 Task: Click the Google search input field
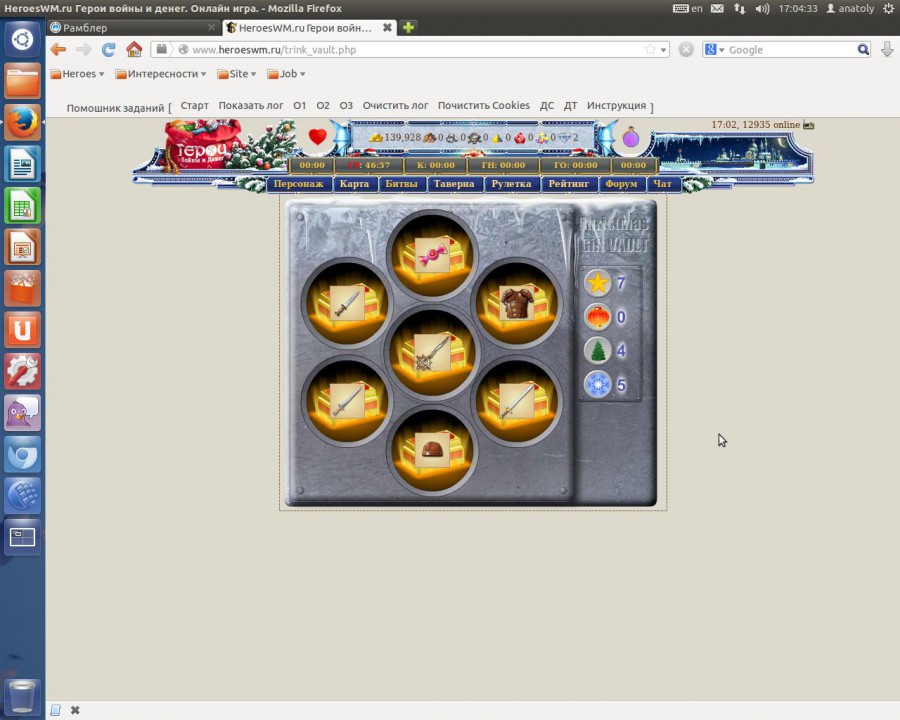(x=790, y=50)
